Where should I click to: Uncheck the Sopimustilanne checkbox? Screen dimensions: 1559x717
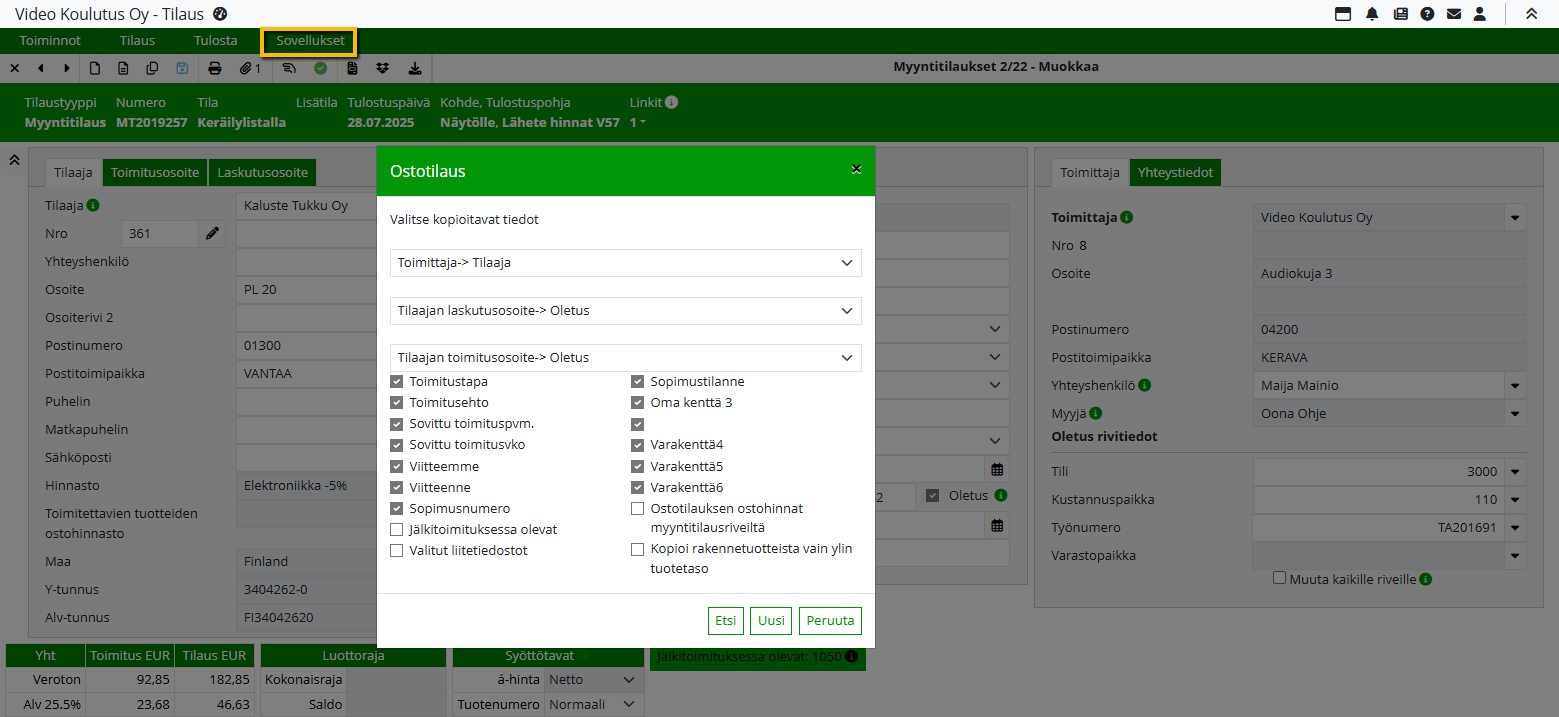click(x=637, y=381)
